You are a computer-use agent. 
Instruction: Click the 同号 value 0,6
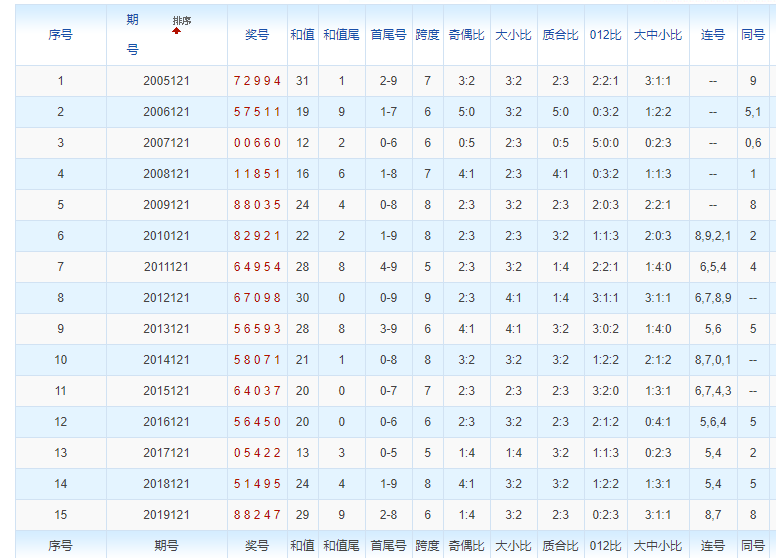tap(753, 143)
